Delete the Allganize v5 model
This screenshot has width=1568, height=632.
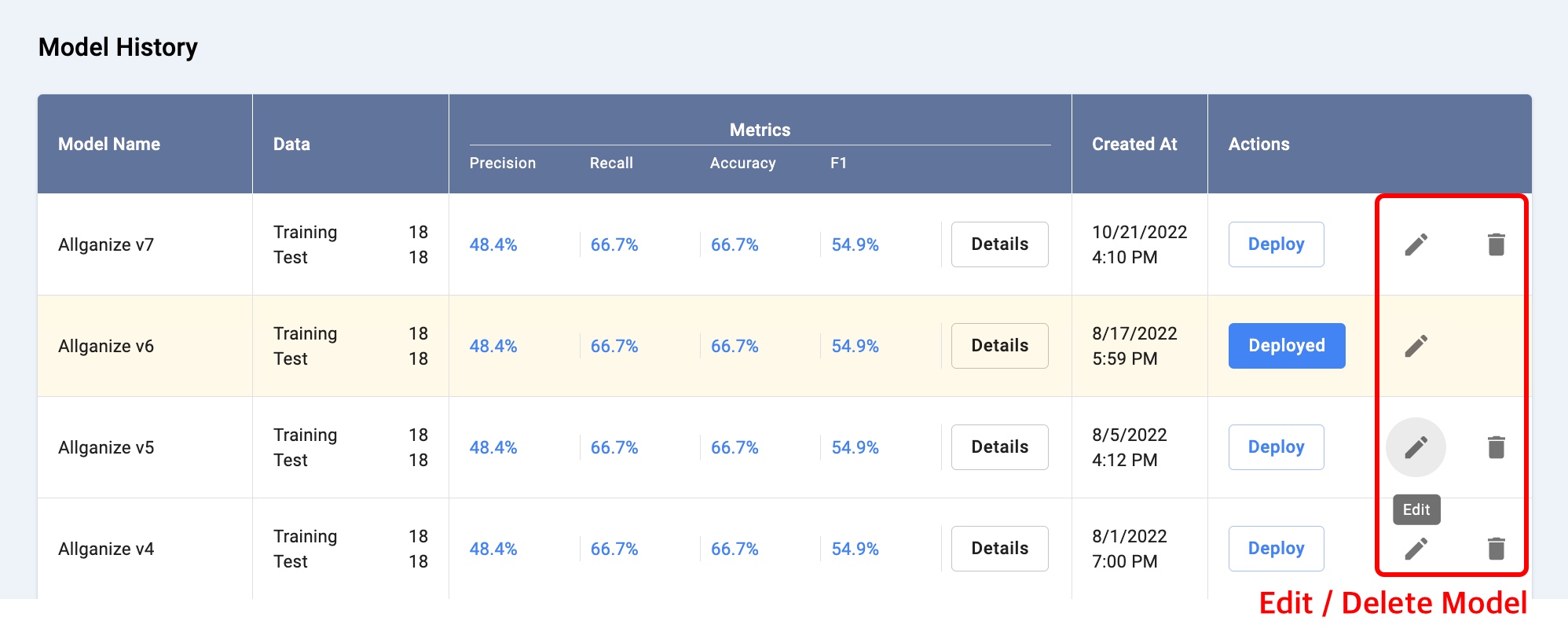click(1496, 447)
